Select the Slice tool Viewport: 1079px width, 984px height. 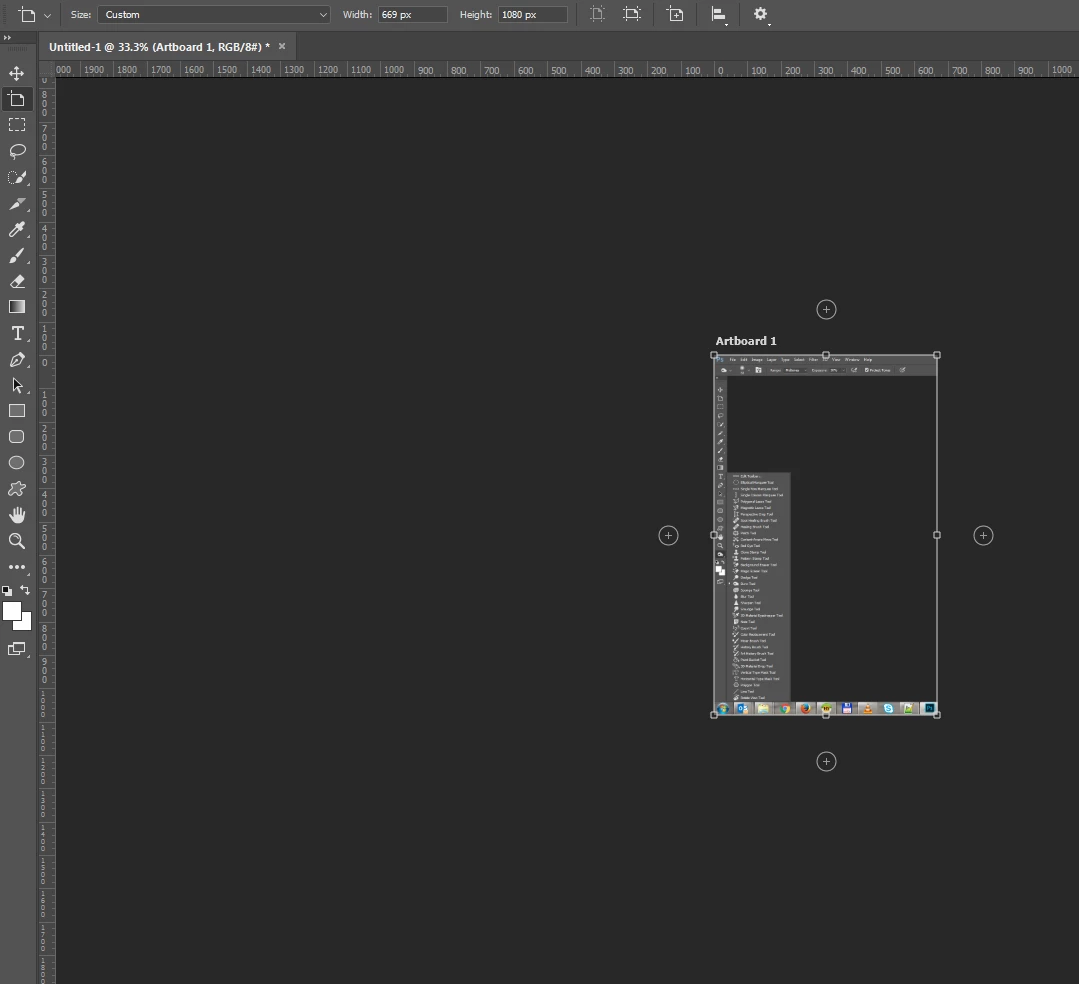[x=17, y=203]
